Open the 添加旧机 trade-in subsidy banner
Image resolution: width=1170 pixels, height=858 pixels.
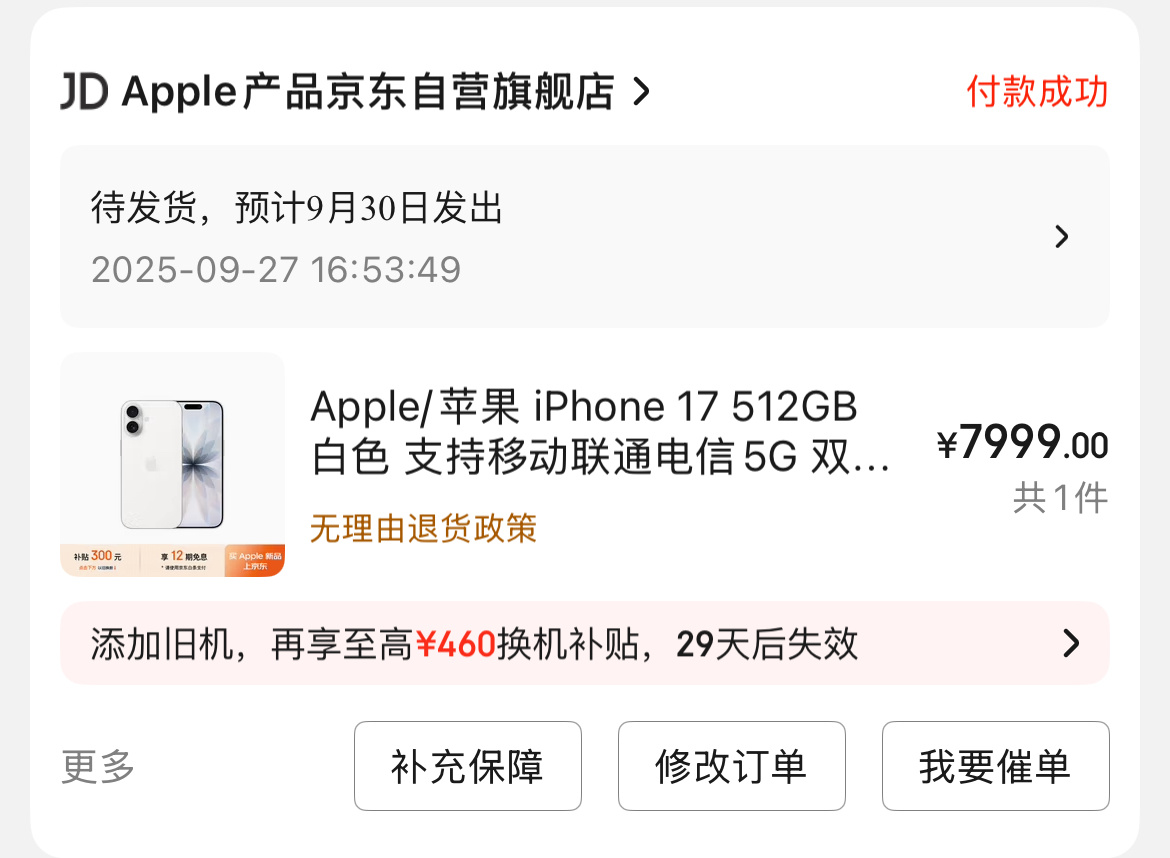click(585, 643)
